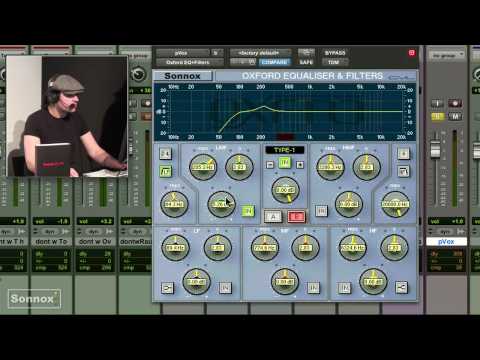Click the LMF gain knob
This screenshot has height=360, width=480.
click(221, 204)
